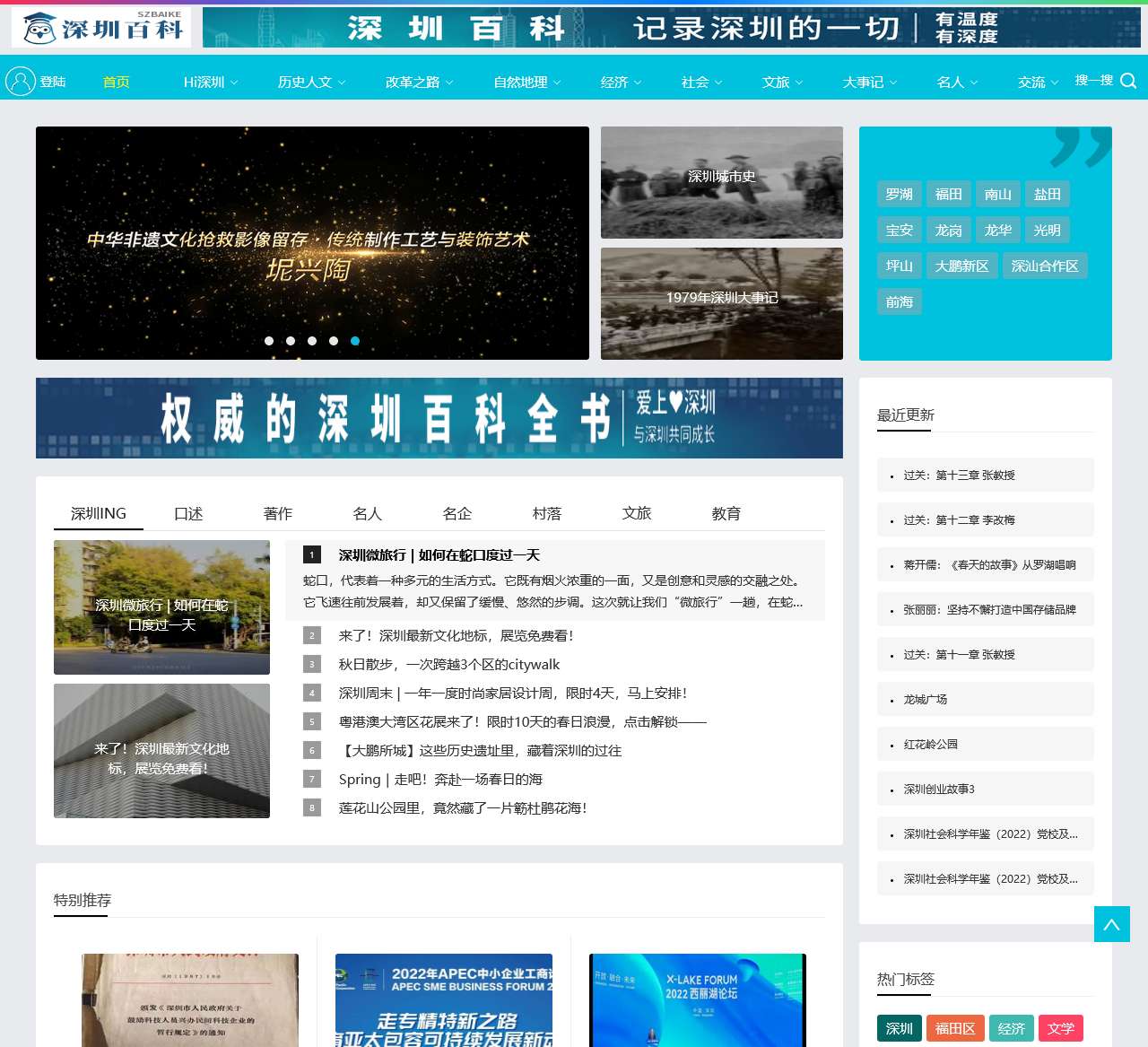
Task: Click the 龙城广场 recent update link
Action: pyautogui.click(x=924, y=699)
